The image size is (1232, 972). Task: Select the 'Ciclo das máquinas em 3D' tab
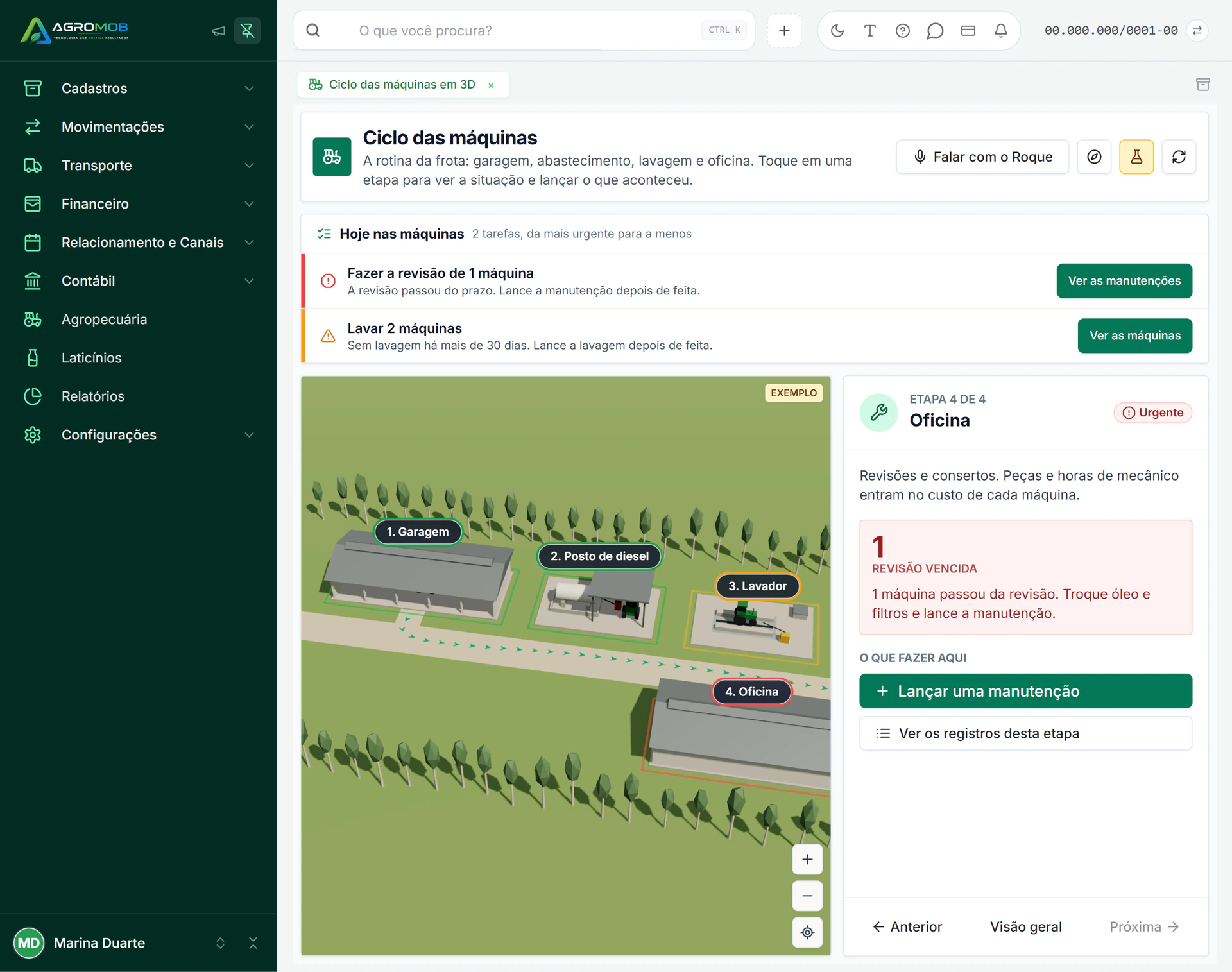coord(402,84)
